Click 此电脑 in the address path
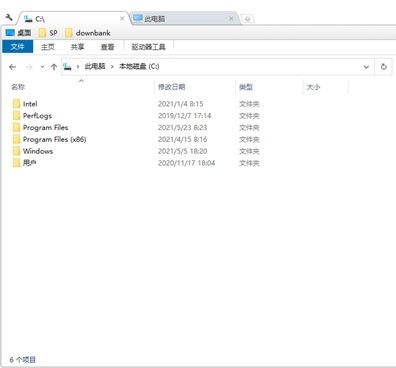This screenshot has height=368, width=396. click(x=95, y=66)
